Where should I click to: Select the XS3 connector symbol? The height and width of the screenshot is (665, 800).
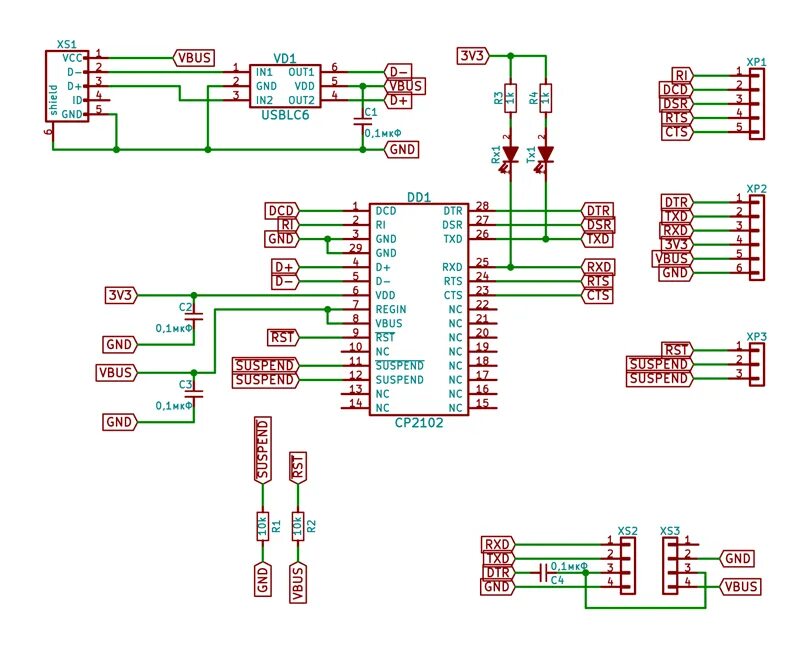click(670, 565)
